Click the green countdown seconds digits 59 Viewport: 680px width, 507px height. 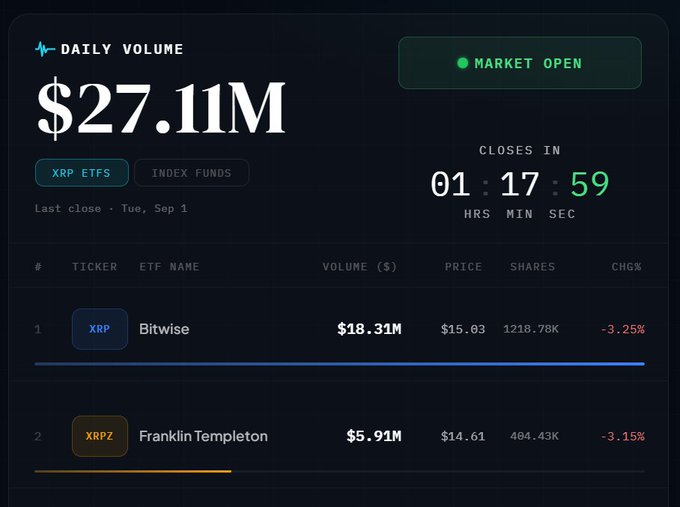(590, 184)
